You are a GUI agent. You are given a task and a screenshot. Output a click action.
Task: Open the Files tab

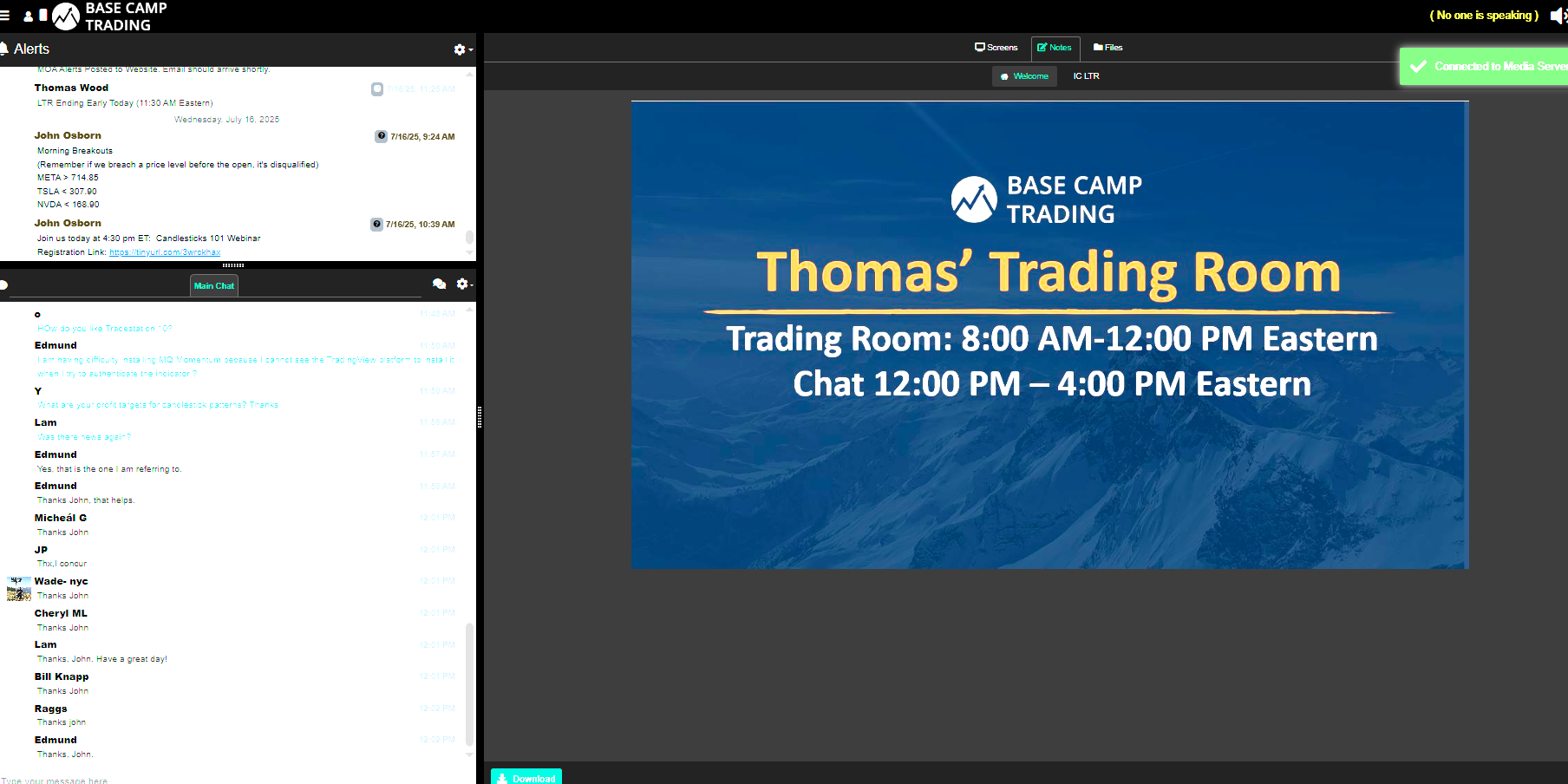pyautogui.click(x=1107, y=48)
